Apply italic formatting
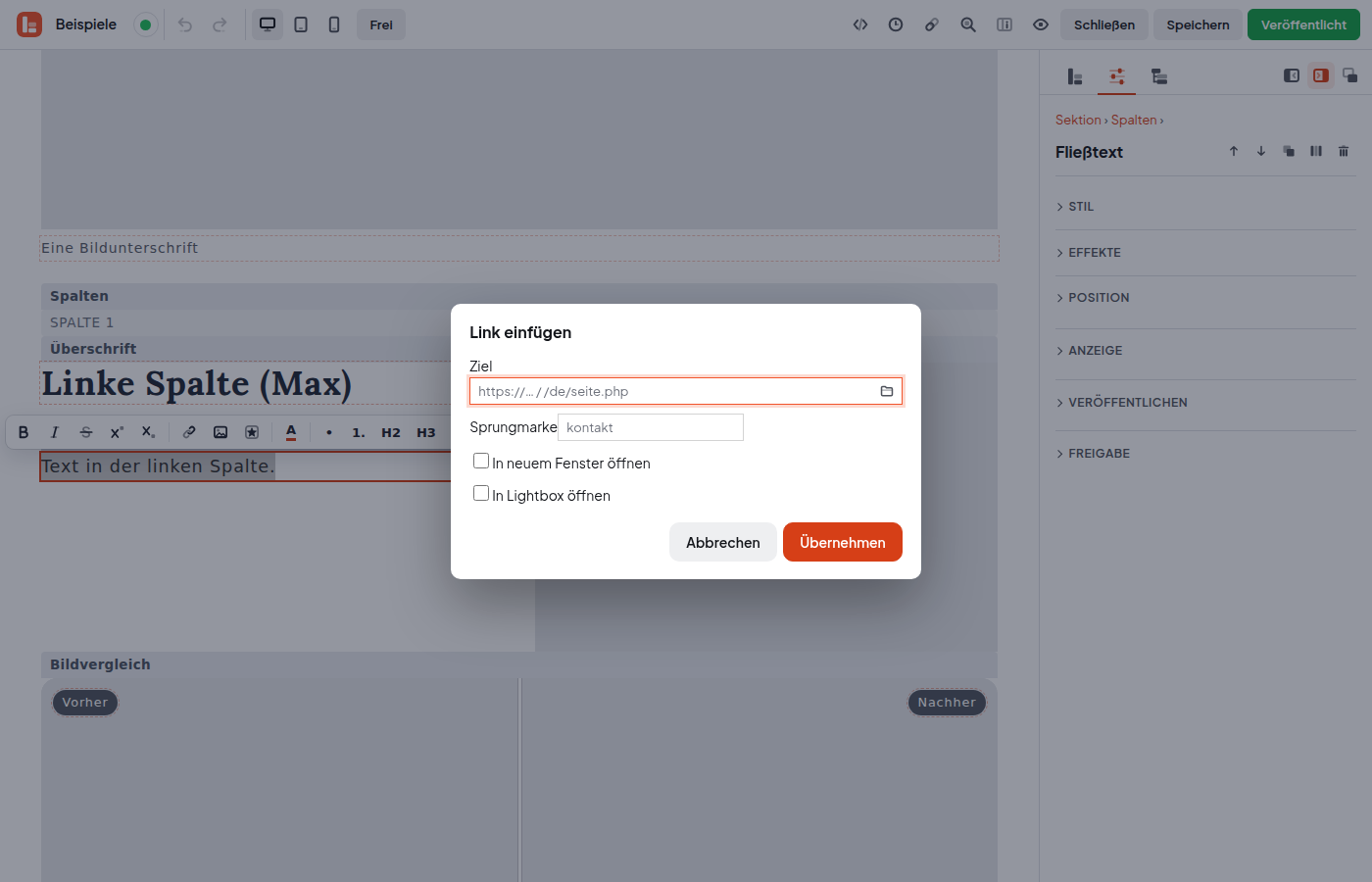This screenshot has height=882, width=1372. click(x=55, y=432)
